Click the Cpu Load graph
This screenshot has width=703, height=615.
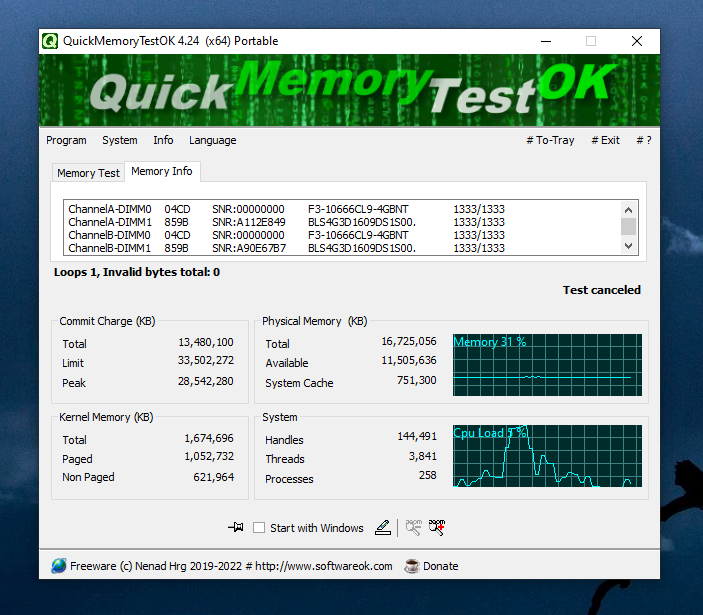click(547, 456)
